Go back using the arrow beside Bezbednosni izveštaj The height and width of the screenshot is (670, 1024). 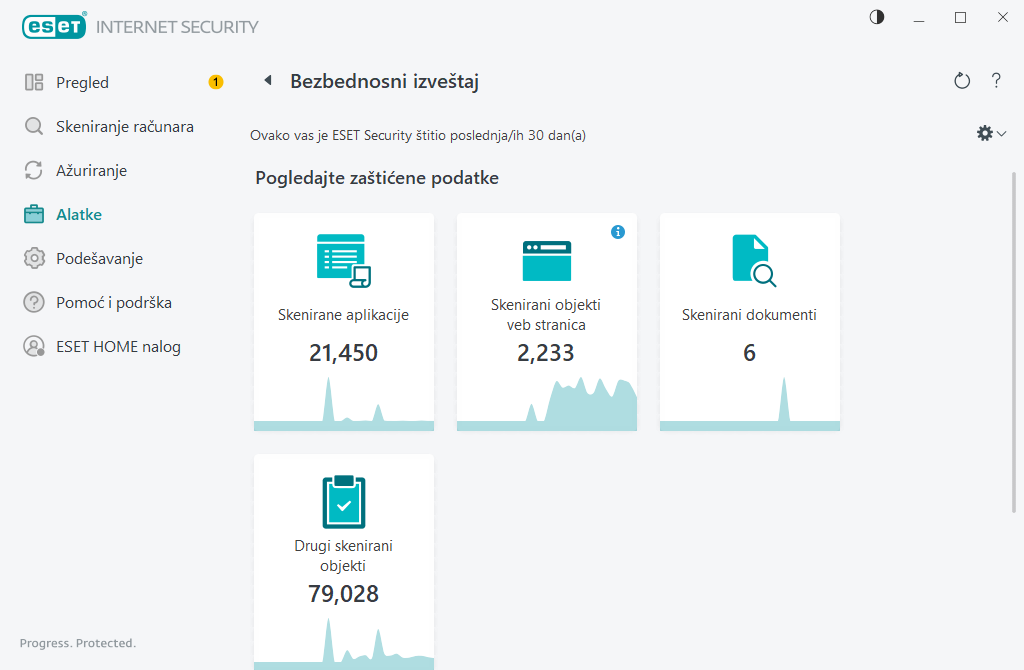[268, 80]
